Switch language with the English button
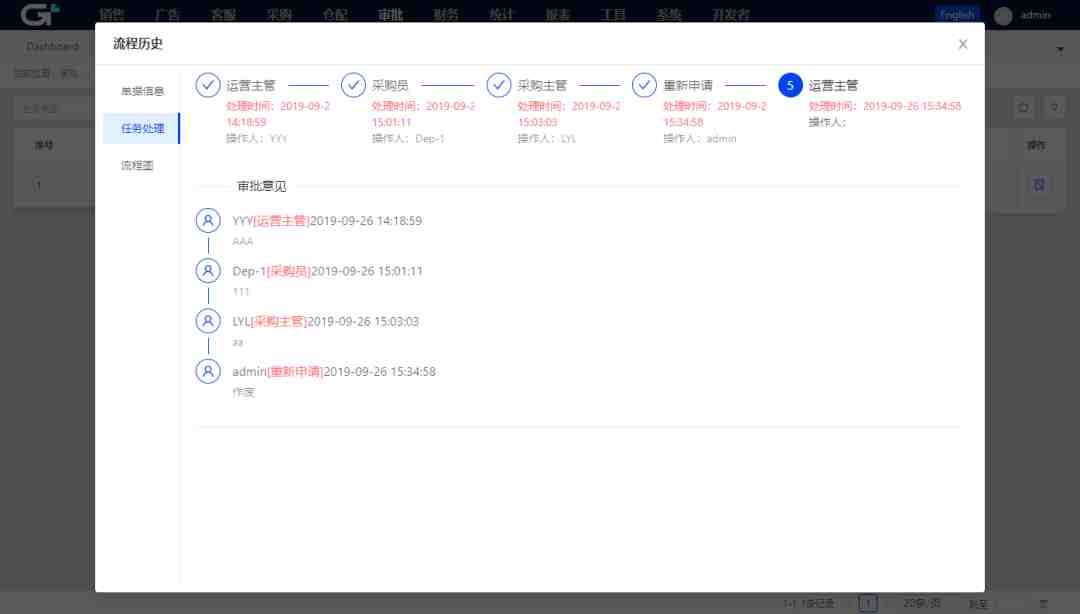 tap(957, 15)
